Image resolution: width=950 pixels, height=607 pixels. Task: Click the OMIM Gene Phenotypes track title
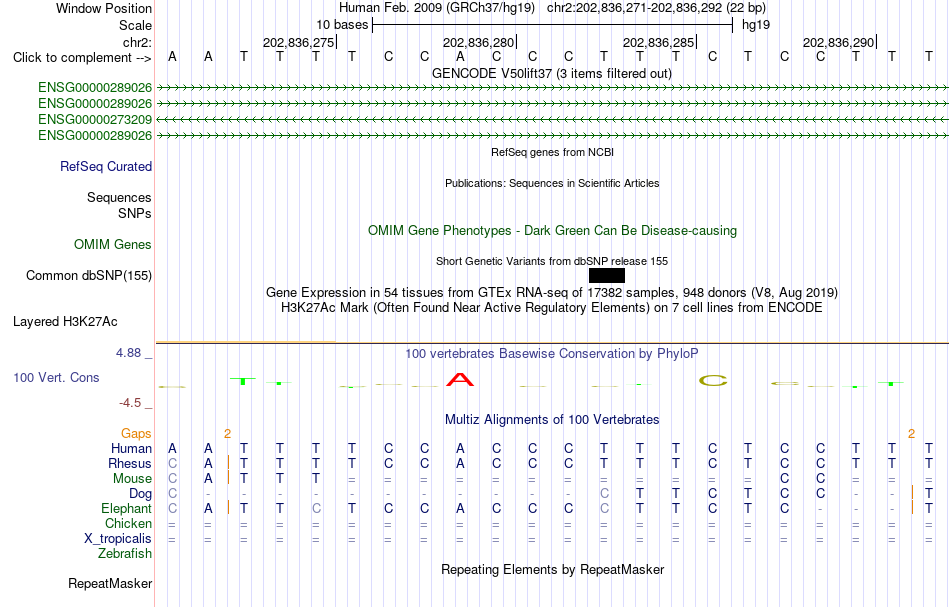click(x=553, y=230)
